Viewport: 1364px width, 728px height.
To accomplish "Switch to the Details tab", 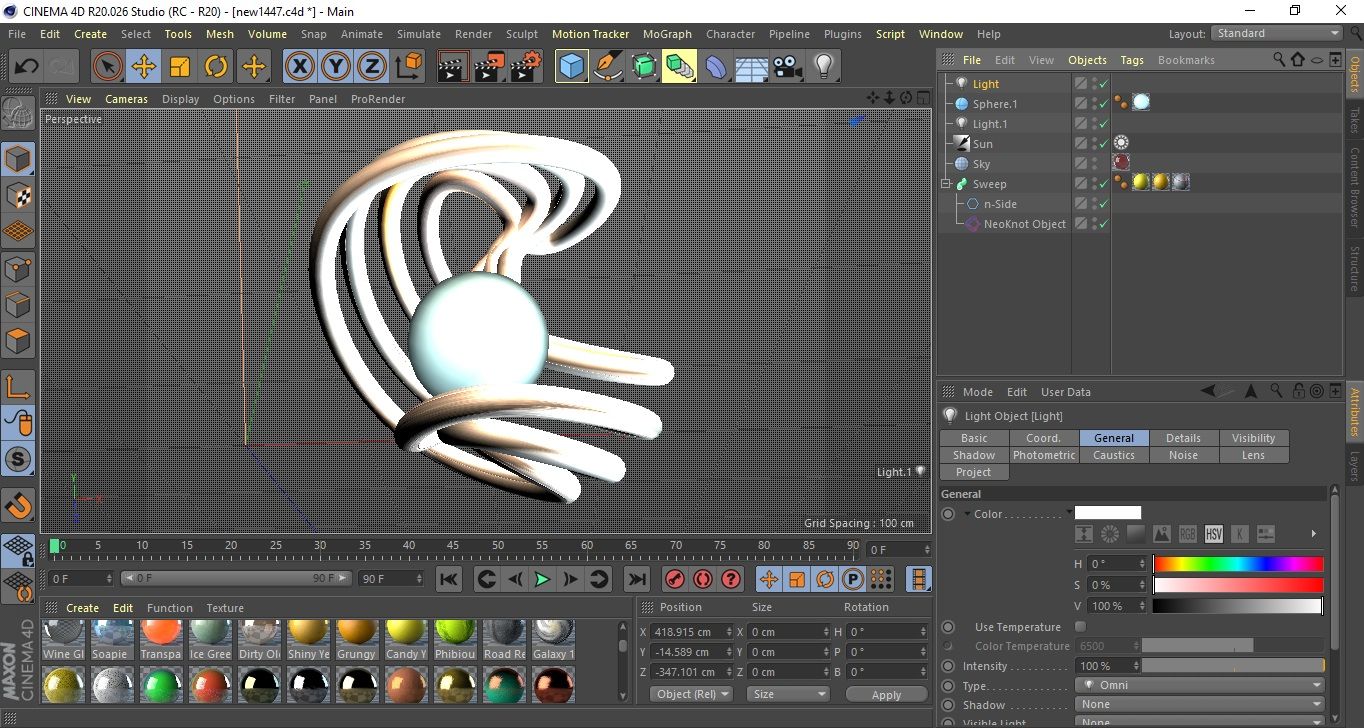I will (1183, 438).
